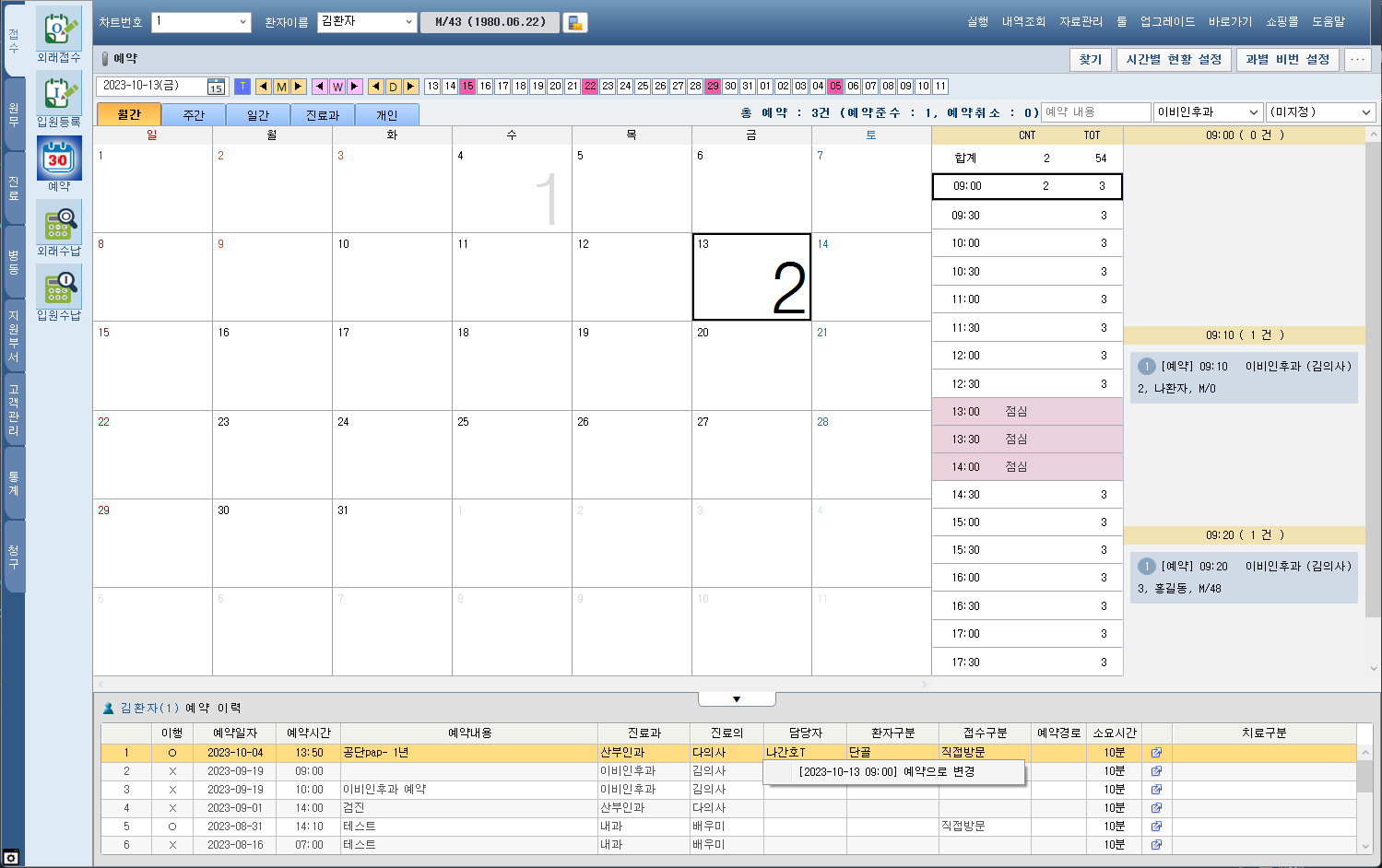Open the 입원수납 inpatient payment icon
1382x868 pixels.
coord(58,288)
